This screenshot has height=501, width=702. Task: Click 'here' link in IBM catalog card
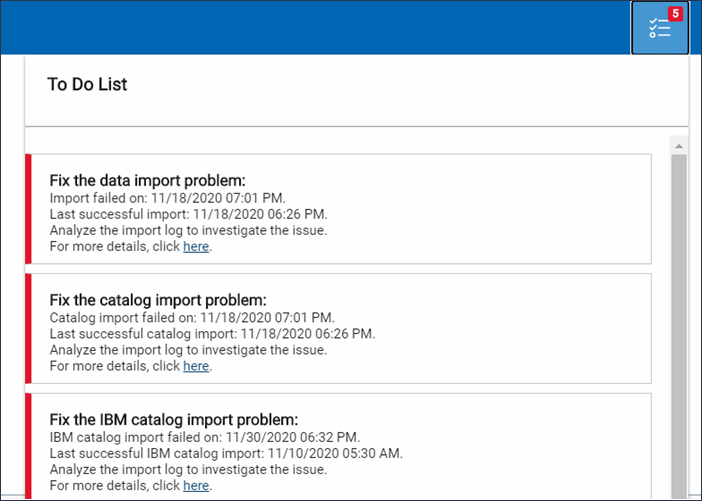(x=196, y=485)
